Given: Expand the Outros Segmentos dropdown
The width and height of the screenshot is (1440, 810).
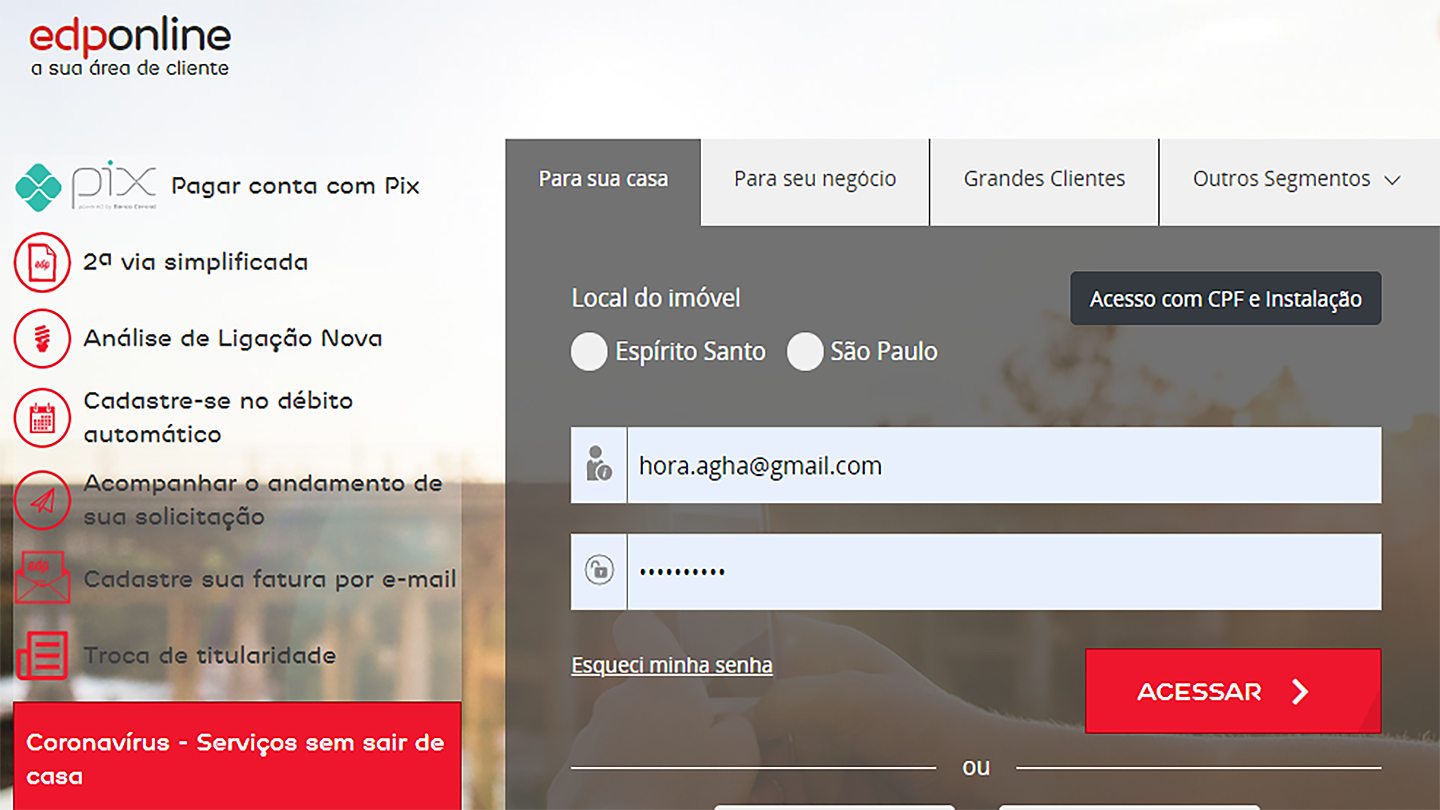Looking at the screenshot, I should pyautogui.click(x=1297, y=180).
